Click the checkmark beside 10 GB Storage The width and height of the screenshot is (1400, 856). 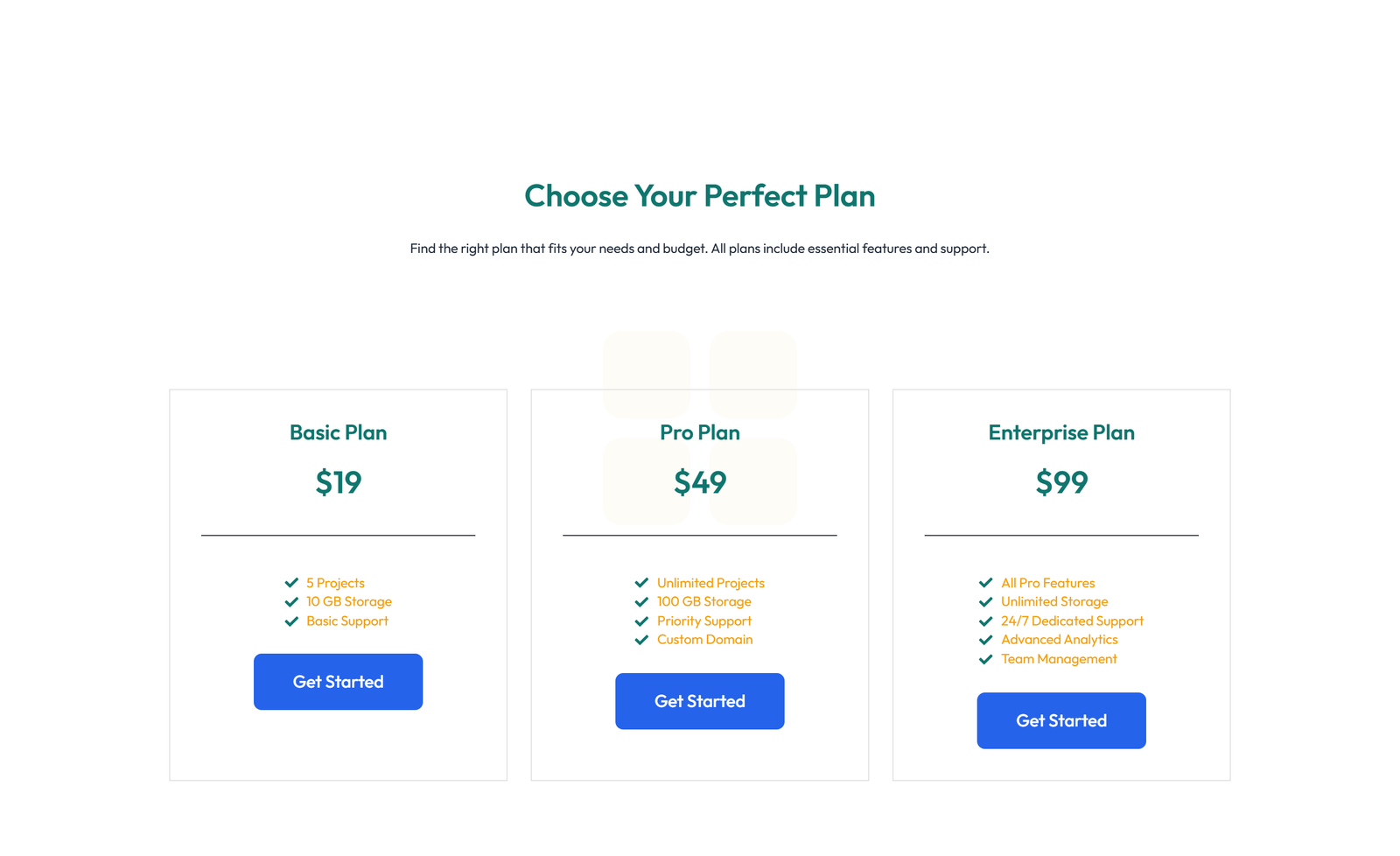291,601
